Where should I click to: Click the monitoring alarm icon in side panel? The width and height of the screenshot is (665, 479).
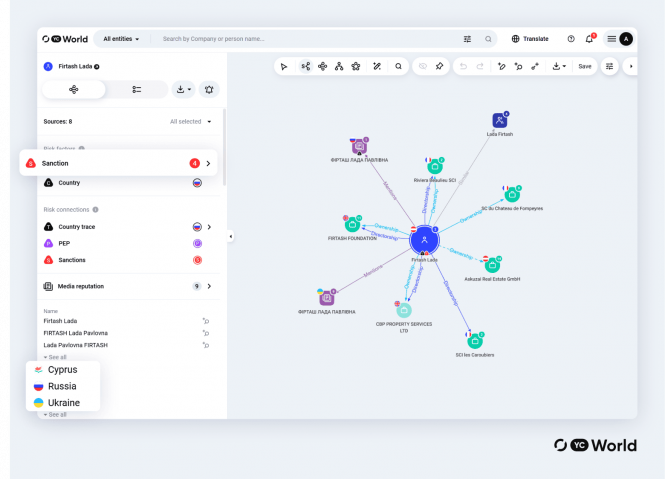coord(209,89)
